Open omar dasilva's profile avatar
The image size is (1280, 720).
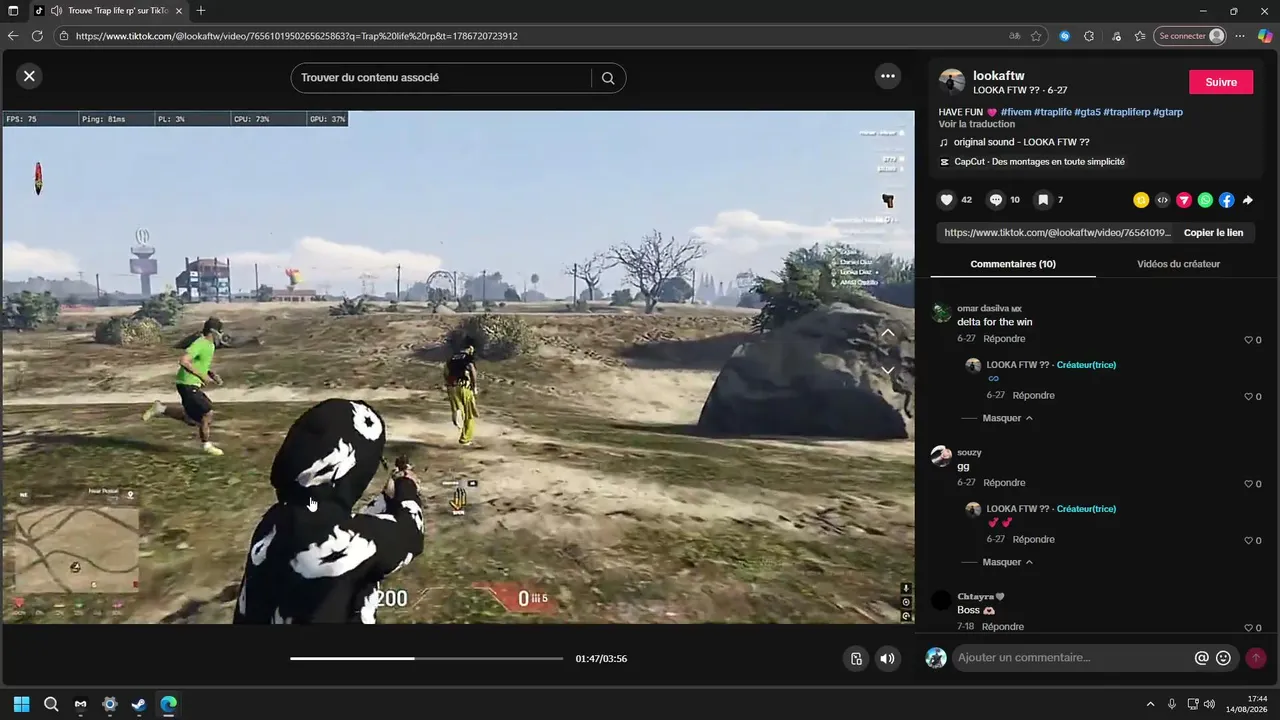click(941, 313)
